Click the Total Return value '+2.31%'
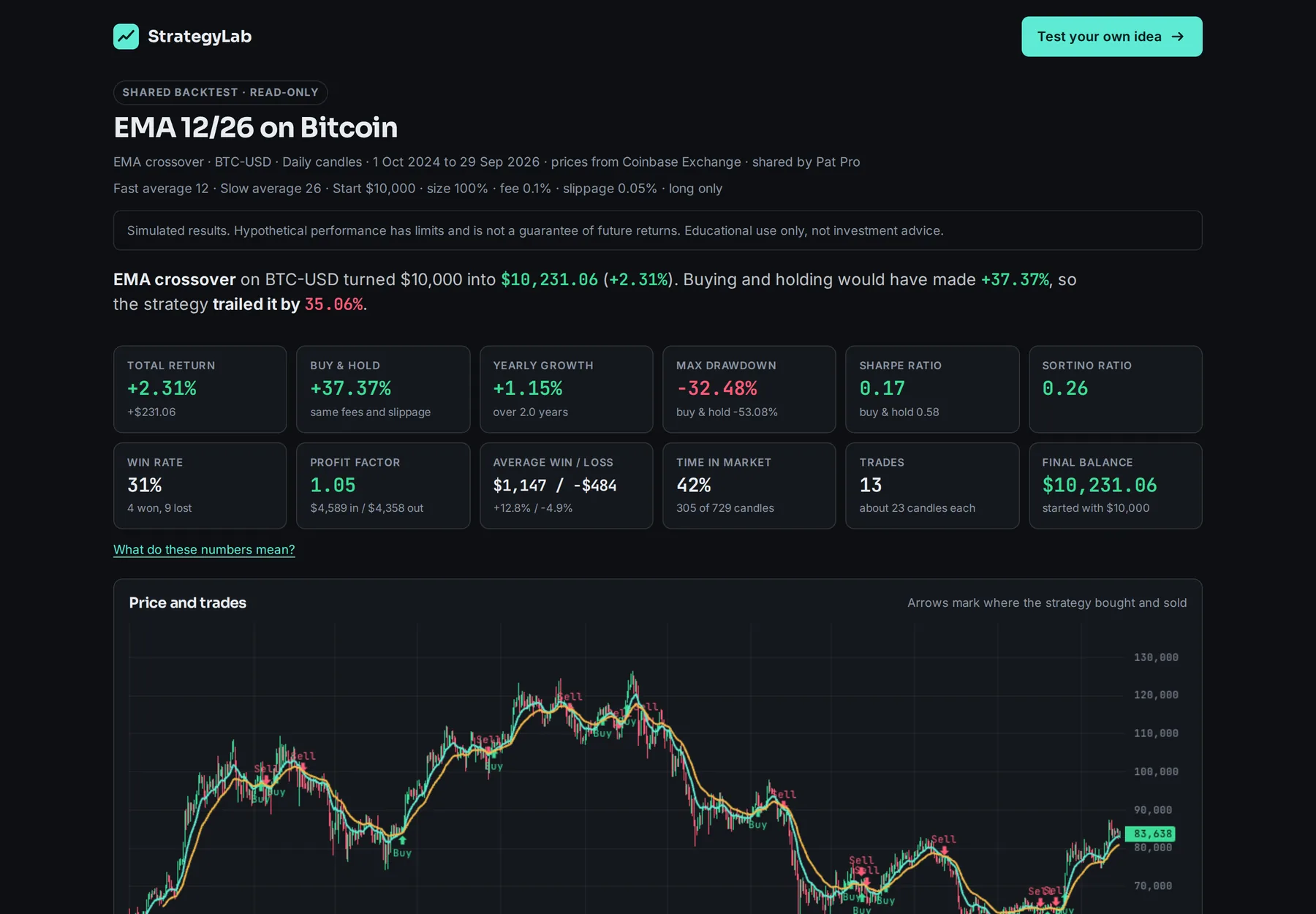 click(x=162, y=388)
